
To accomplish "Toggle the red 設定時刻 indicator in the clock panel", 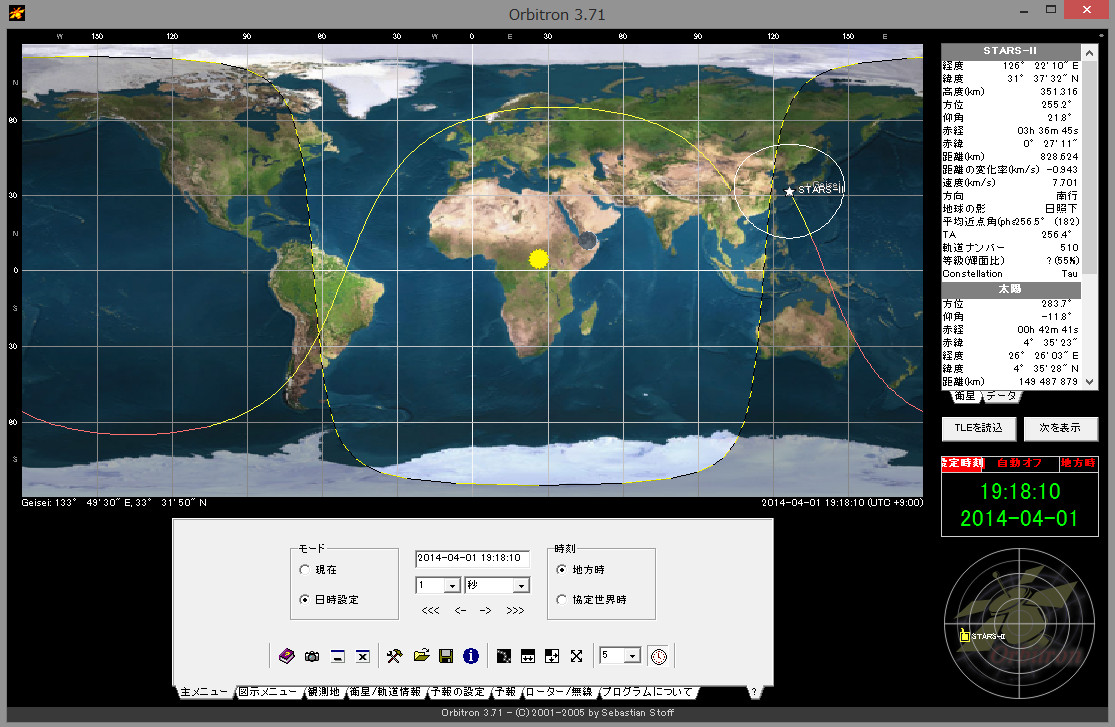I will 962,463.
